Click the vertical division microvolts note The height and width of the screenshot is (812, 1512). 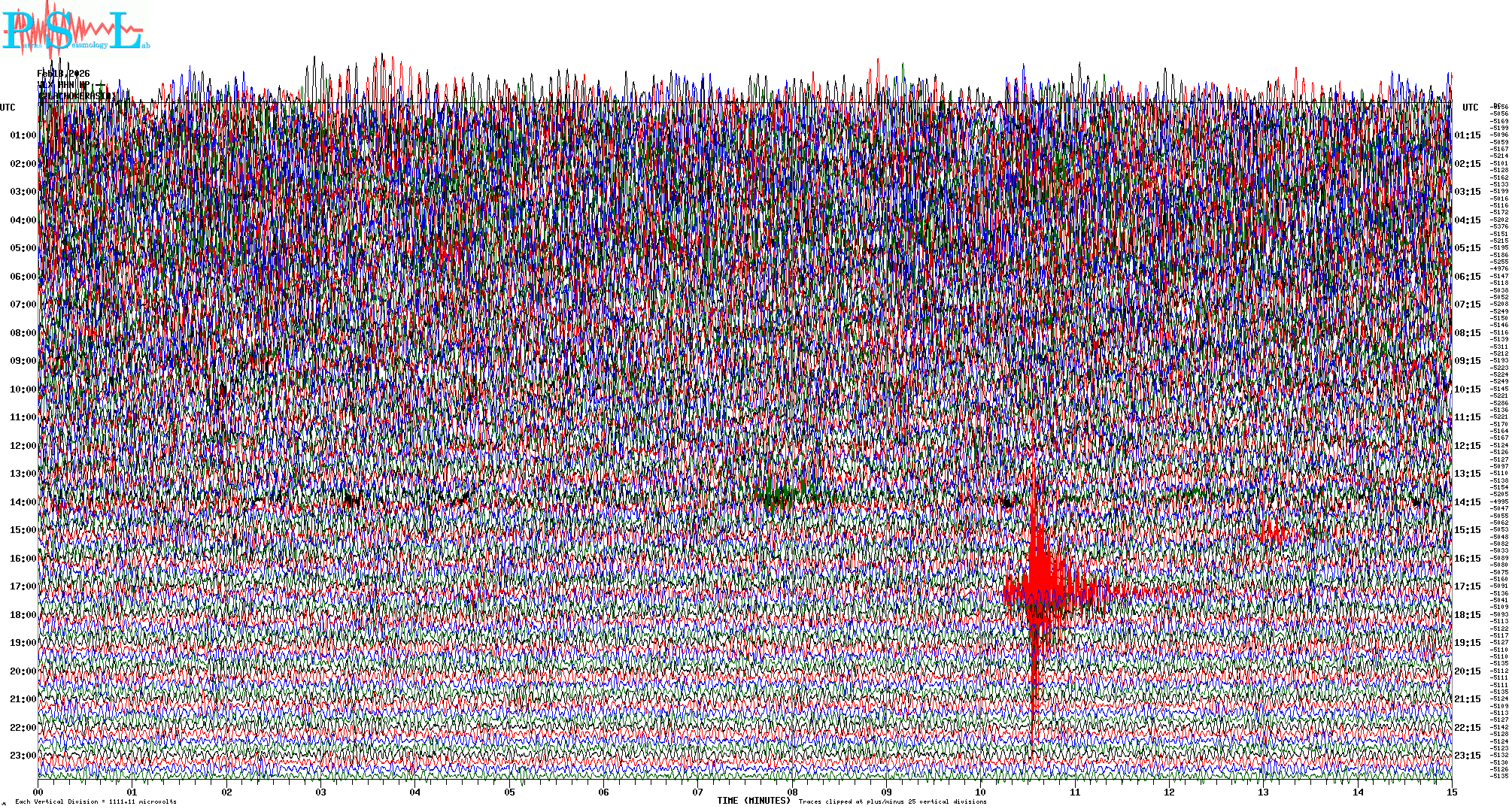[x=96, y=802]
